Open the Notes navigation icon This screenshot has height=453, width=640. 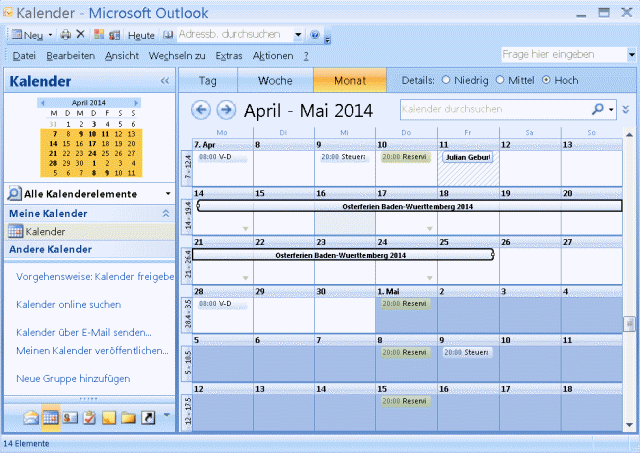click(x=109, y=417)
